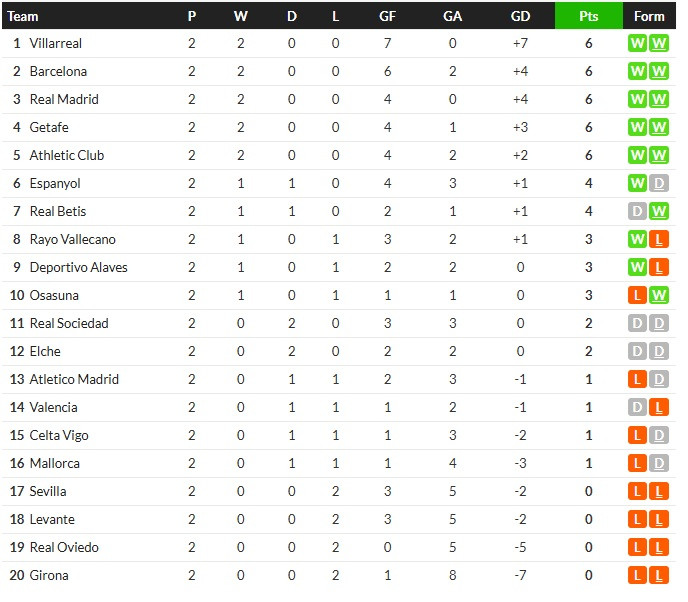
Task: Click the Team column header
Action: pos(23,16)
